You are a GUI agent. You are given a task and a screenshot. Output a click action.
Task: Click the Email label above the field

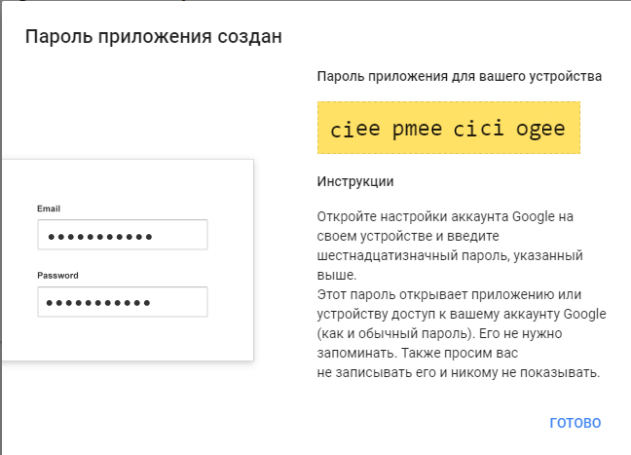coord(49,209)
